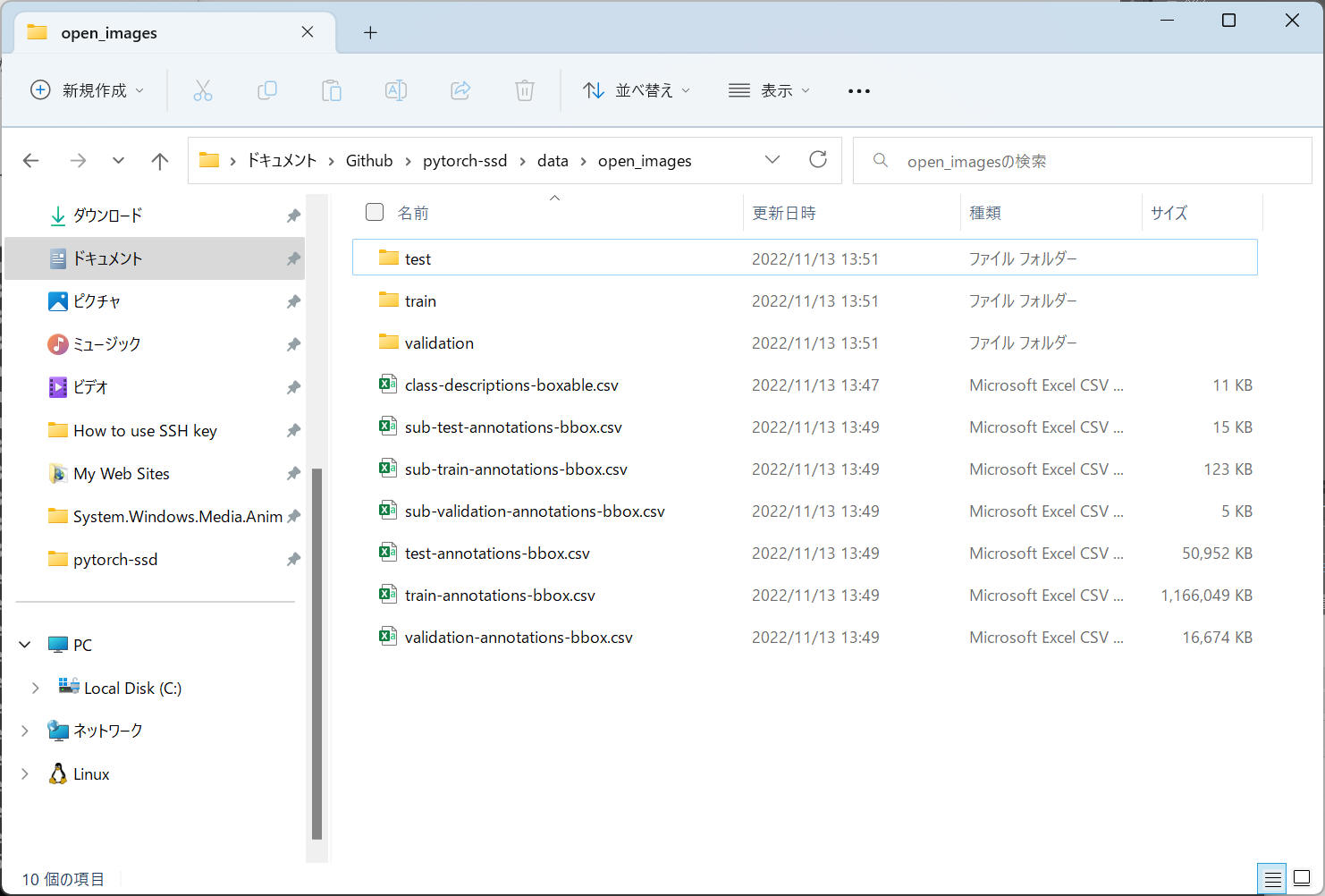
Task: Go forward with the right arrow
Action: tap(79, 161)
